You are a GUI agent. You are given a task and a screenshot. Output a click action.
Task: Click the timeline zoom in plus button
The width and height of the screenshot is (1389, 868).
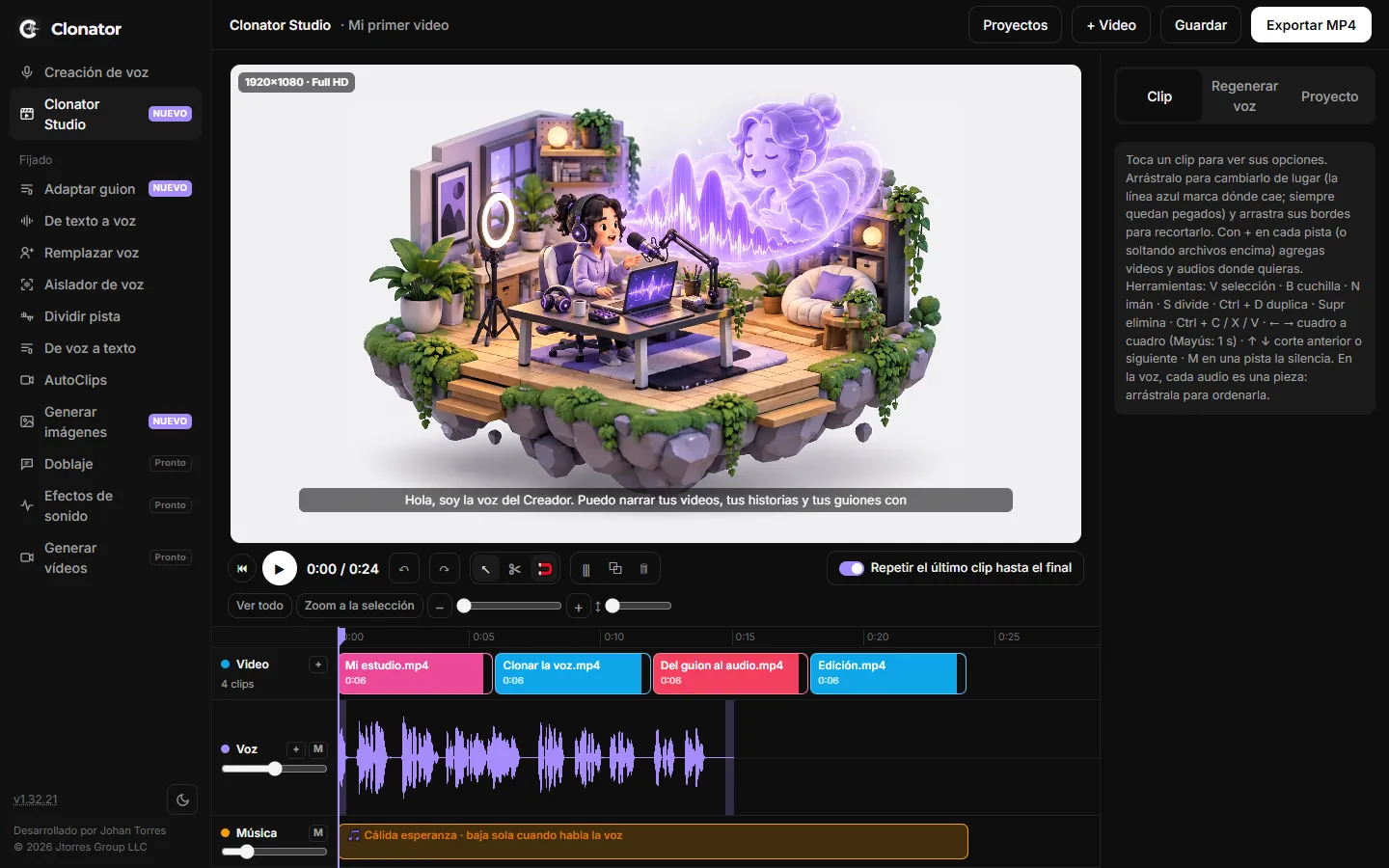coord(578,607)
